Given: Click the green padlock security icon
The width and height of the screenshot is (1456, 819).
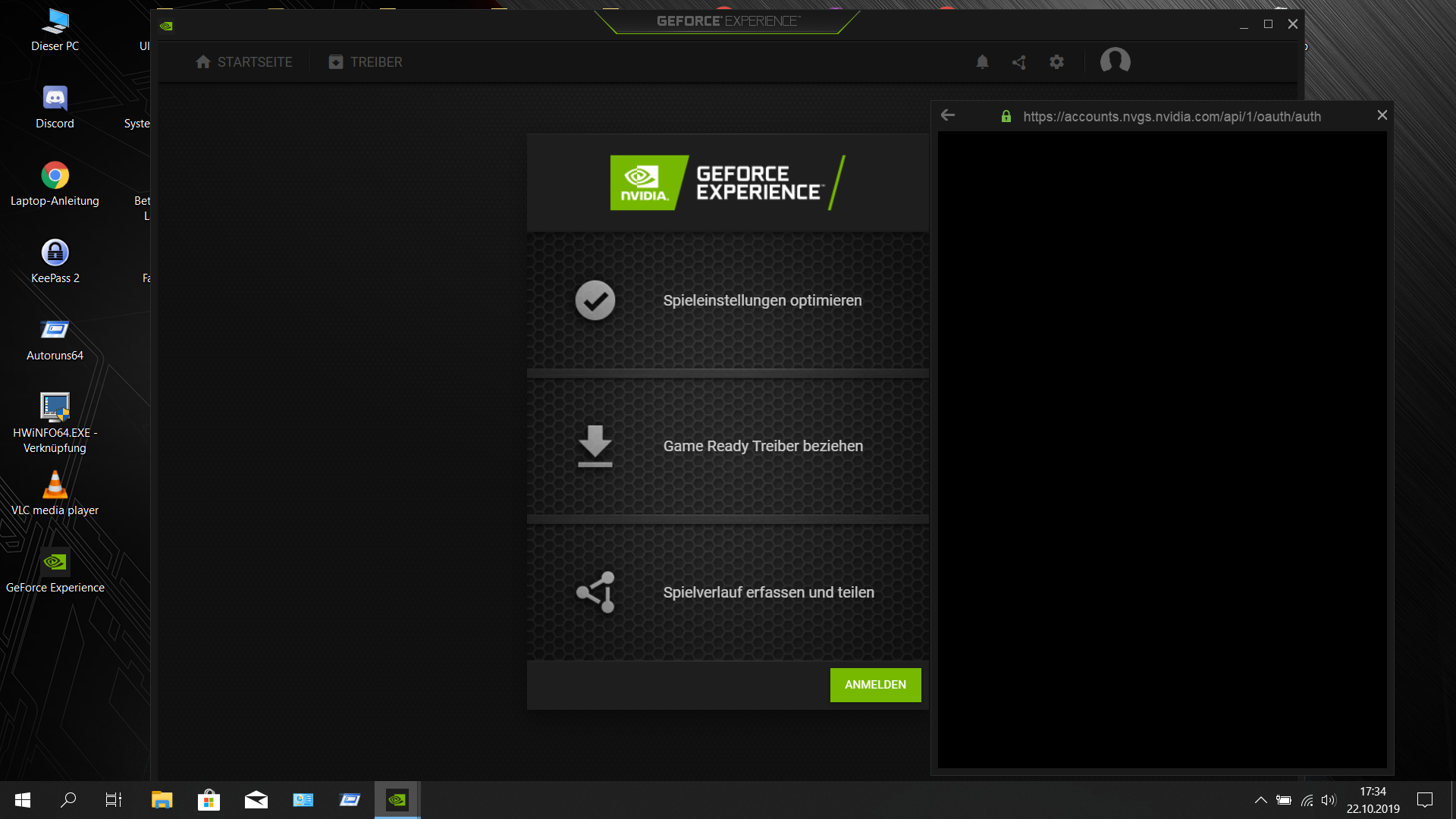Looking at the screenshot, I should coord(1006,116).
